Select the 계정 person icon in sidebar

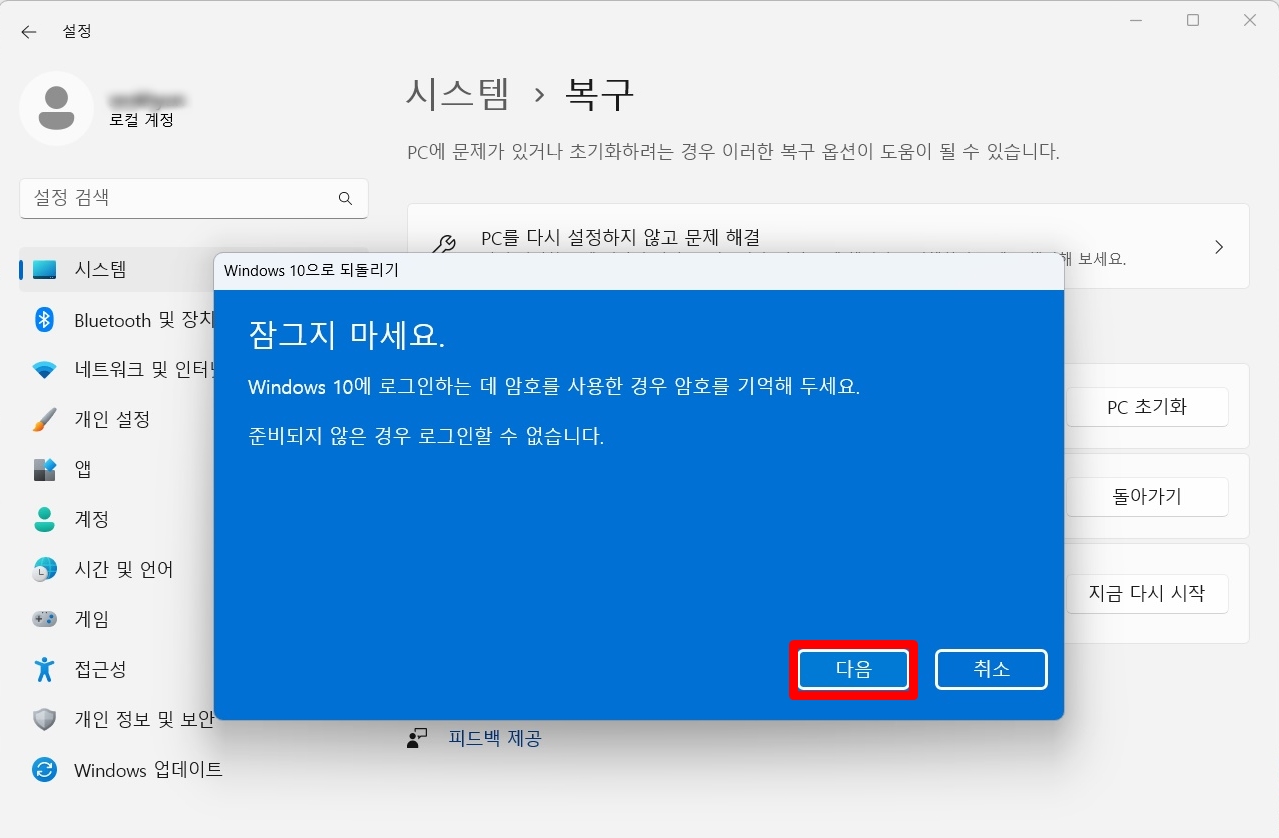[x=44, y=519]
